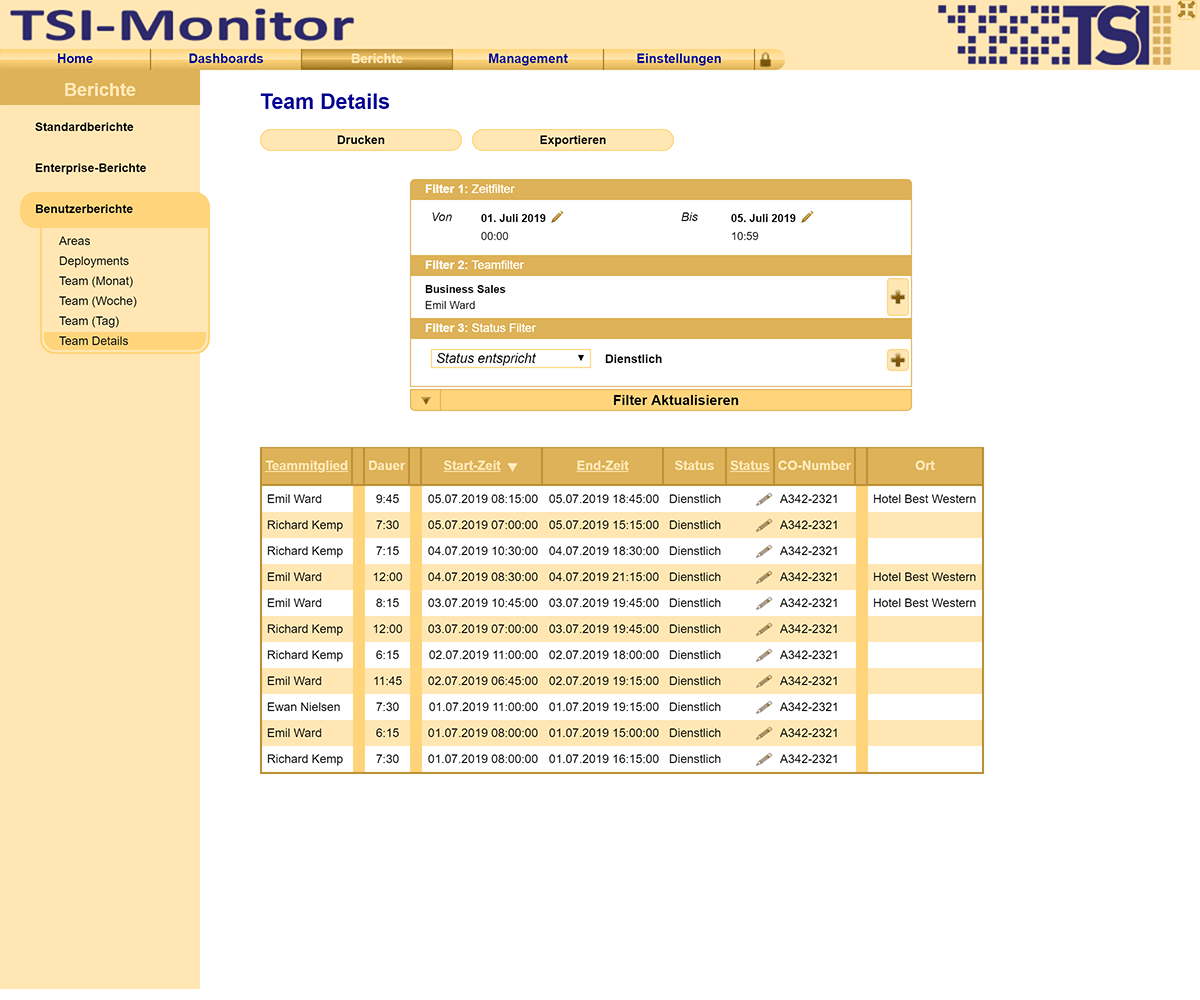Click the Dienstlich status filter value
1200x1000 pixels.
point(634,359)
